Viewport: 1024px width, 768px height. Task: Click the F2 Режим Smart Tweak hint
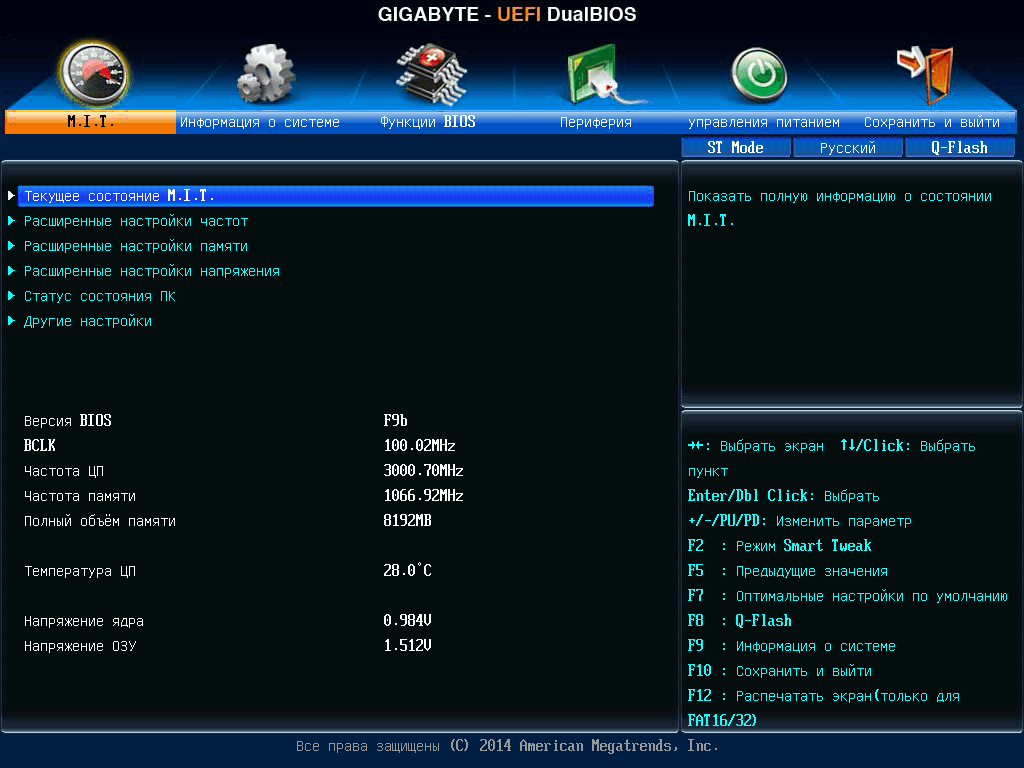pyautogui.click(x=779, y=546)
